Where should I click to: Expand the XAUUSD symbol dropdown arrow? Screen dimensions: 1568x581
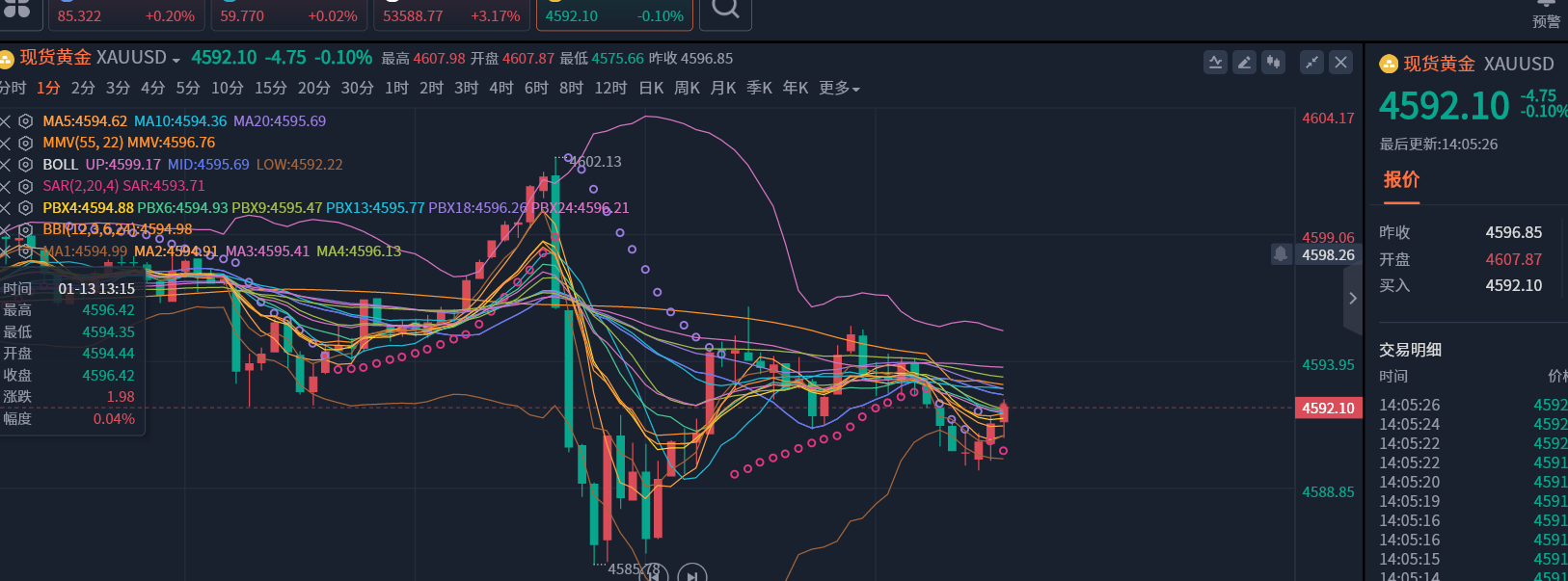pos(176,60)
